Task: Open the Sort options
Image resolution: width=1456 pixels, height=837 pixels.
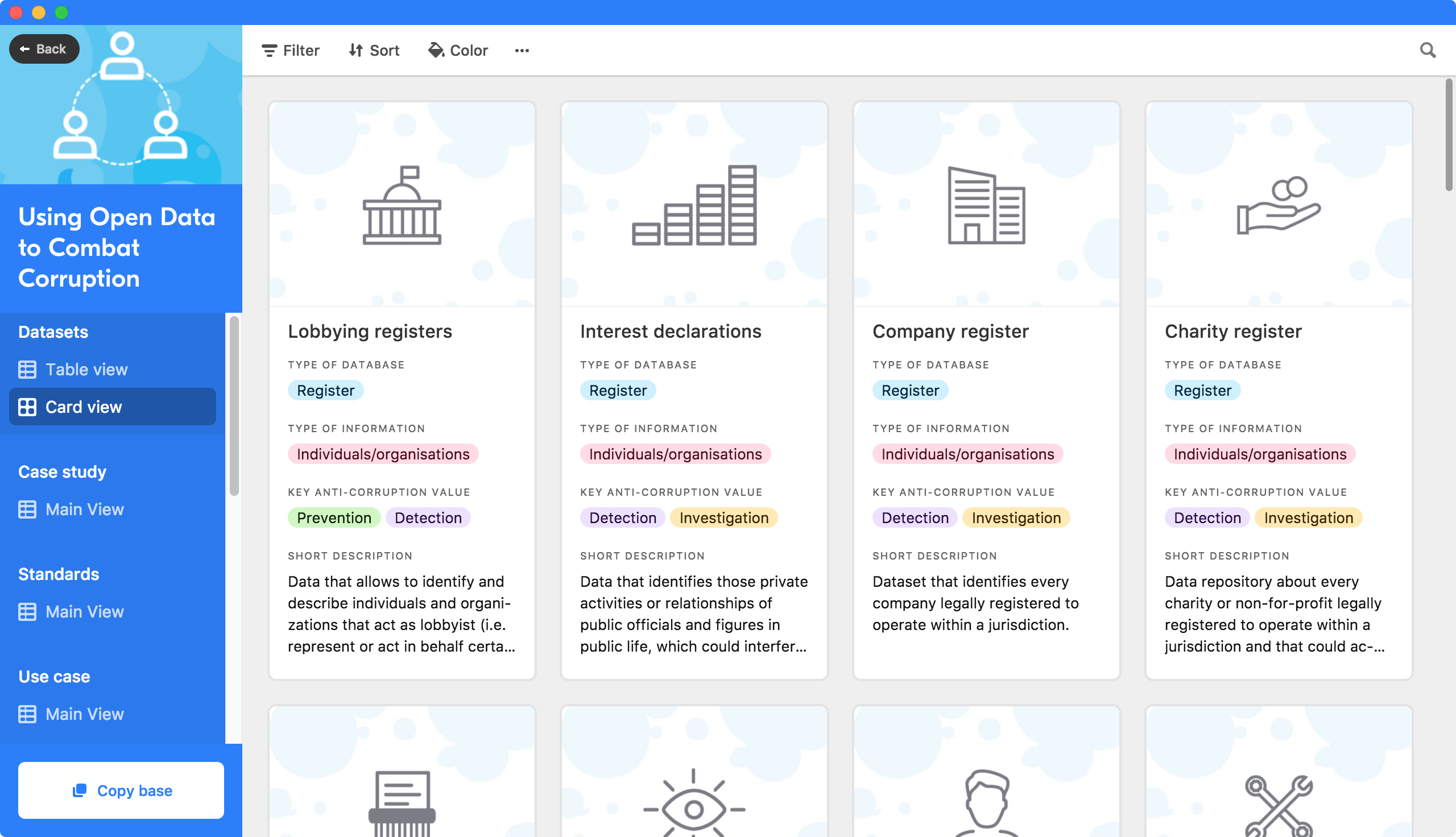Action: point(374,51)
